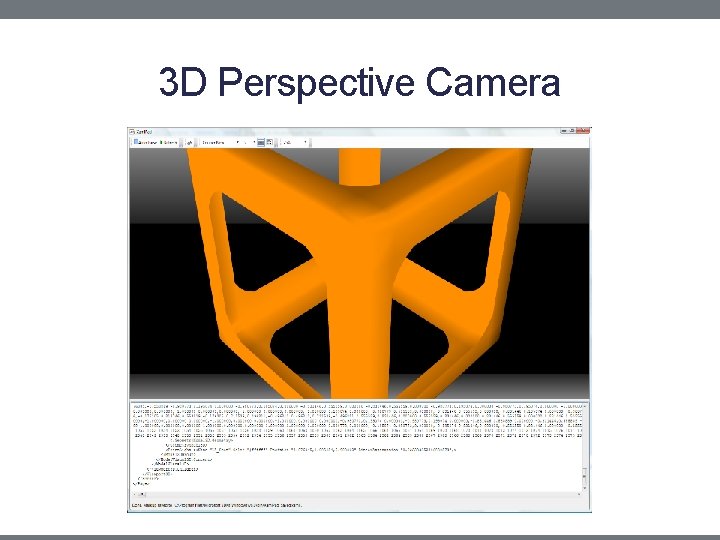
Task: Close the application window
Action: point(583,131)
